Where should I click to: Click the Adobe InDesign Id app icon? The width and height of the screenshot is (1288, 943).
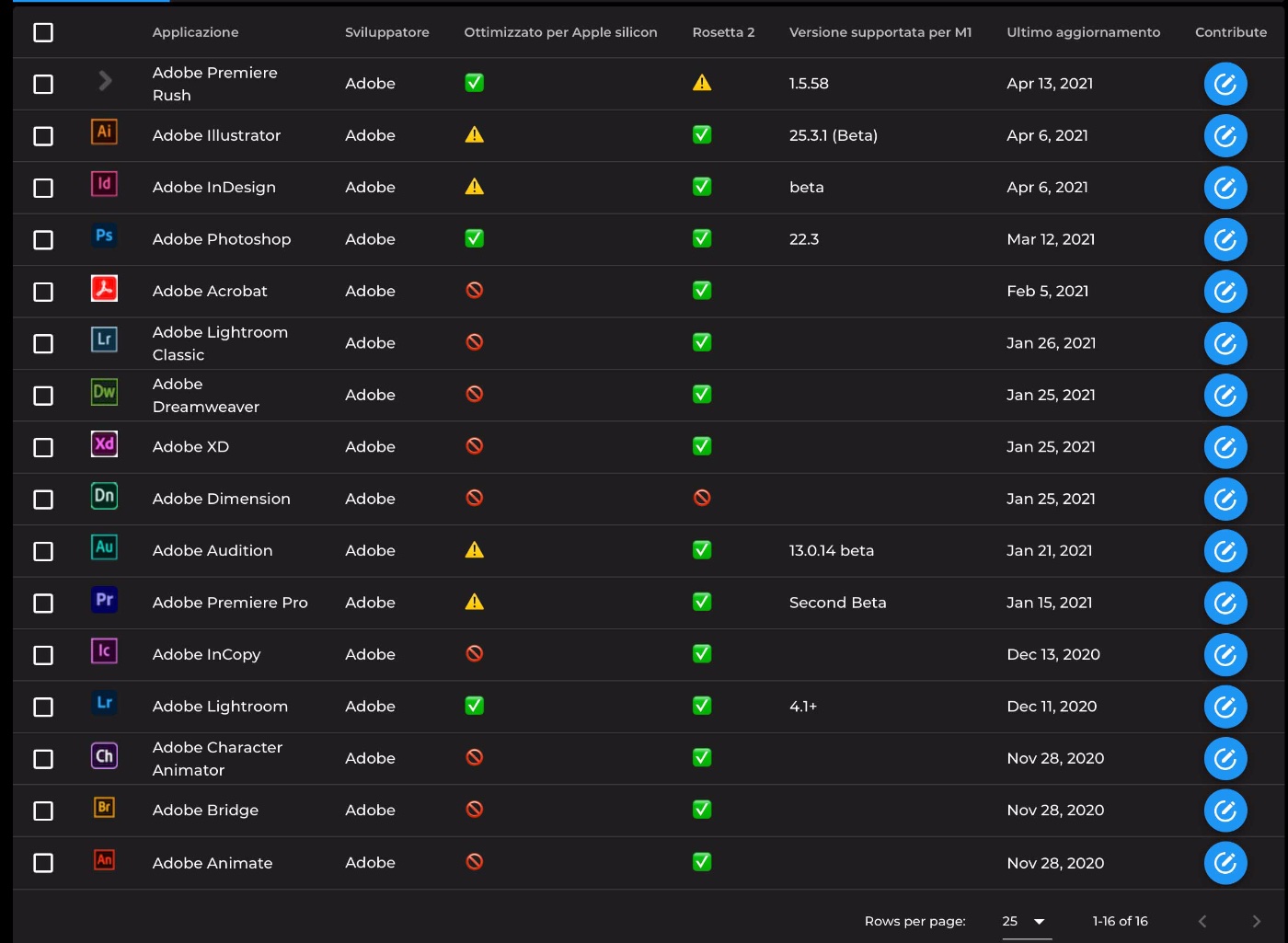(x=104, y=184)
